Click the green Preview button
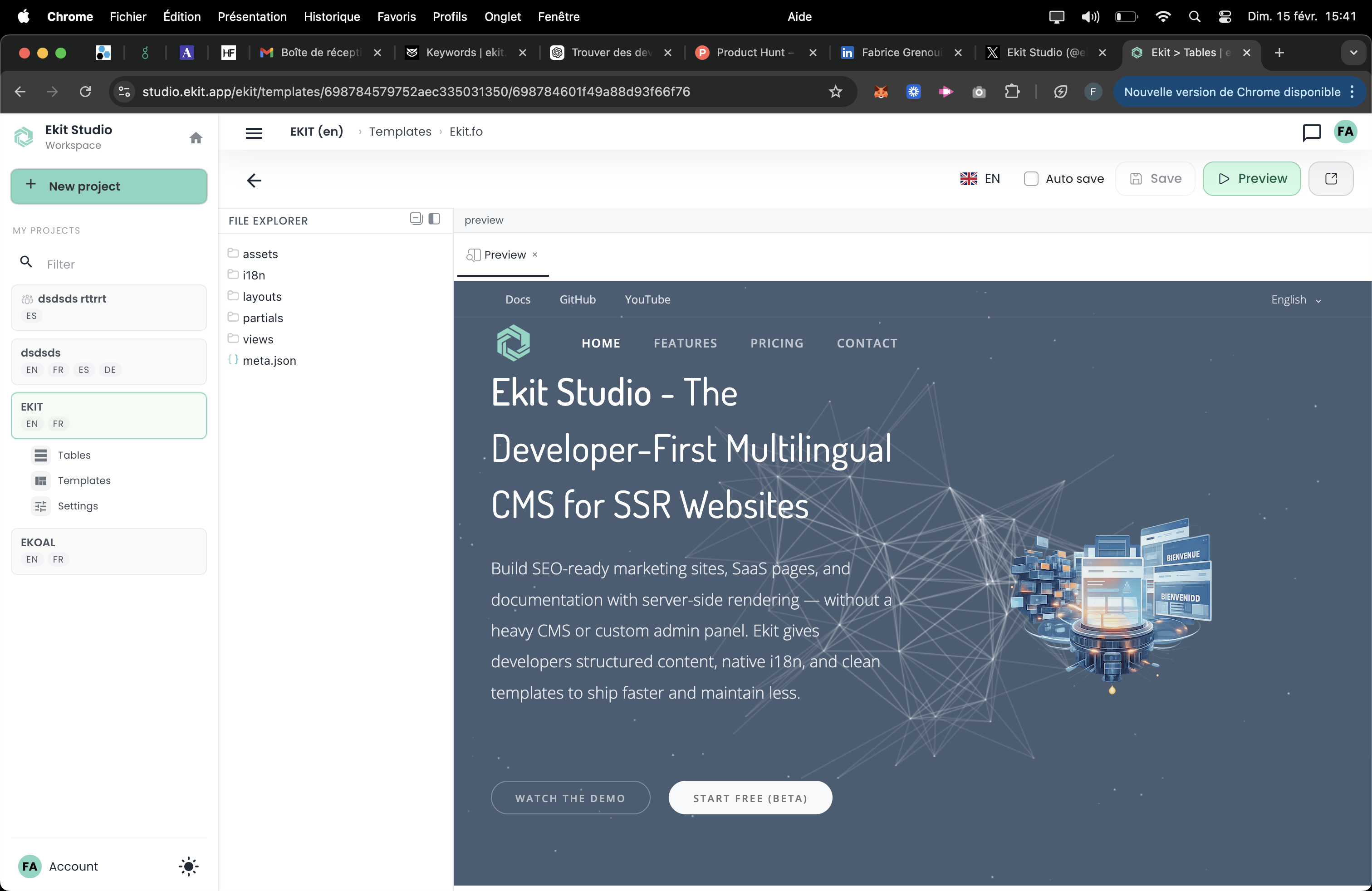 (1251, 179)
